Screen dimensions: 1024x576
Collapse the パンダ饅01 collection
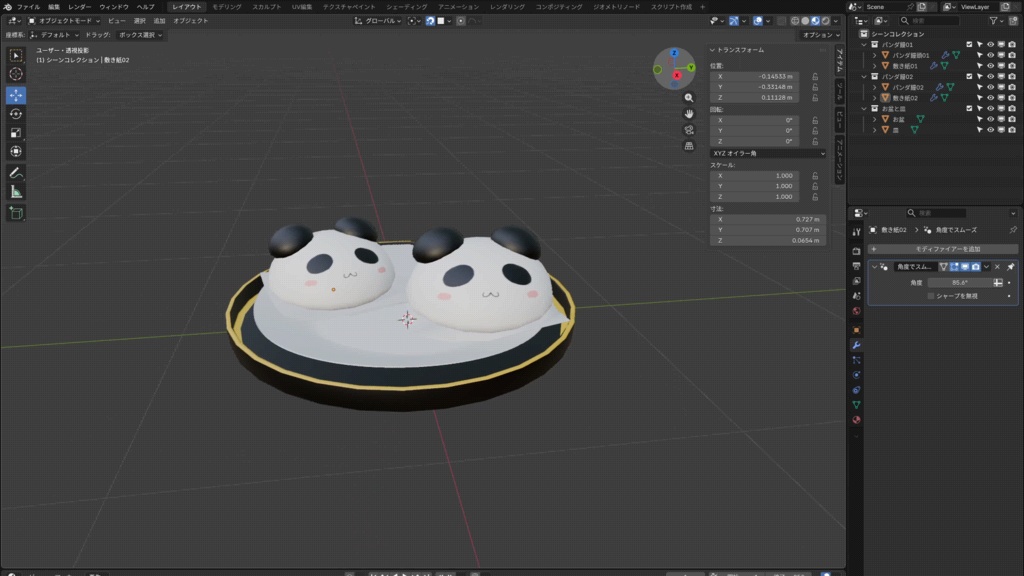(863, 43)
